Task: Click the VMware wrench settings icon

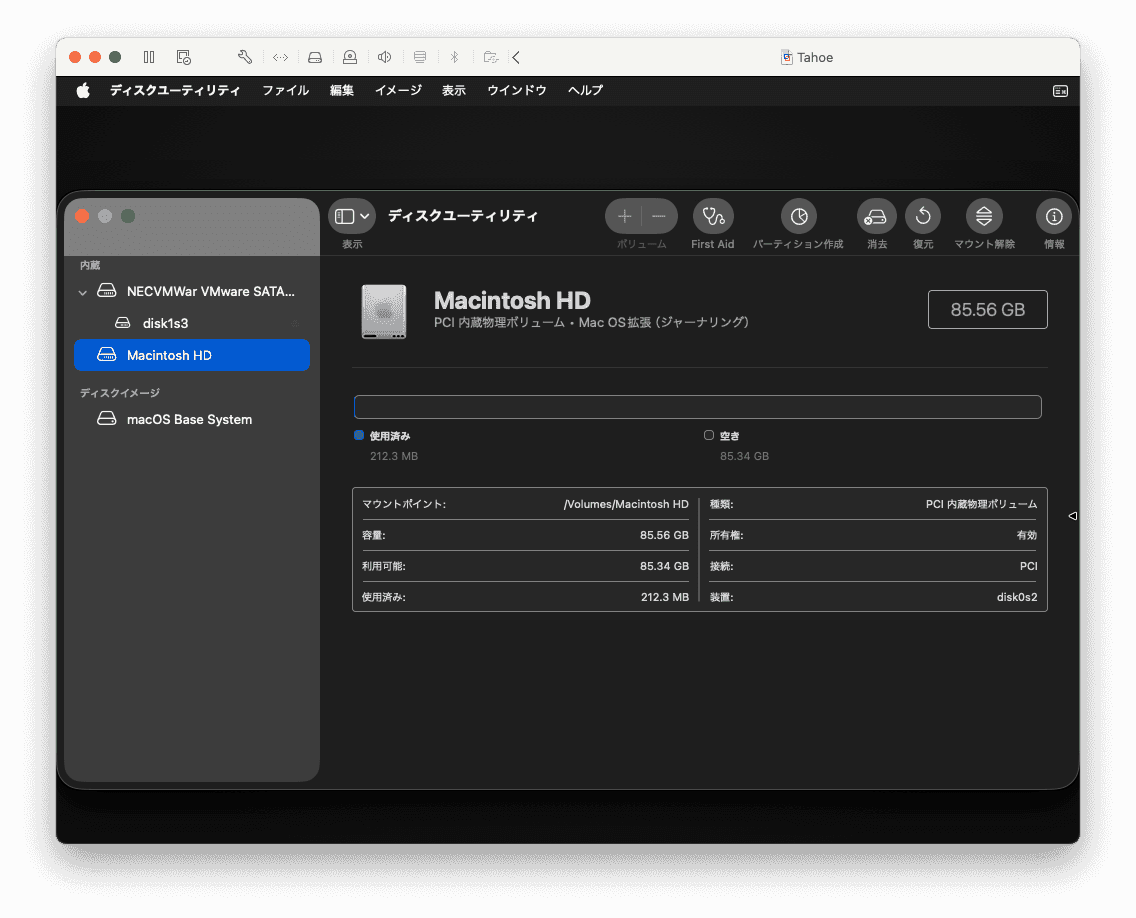Action: [245, 57]
